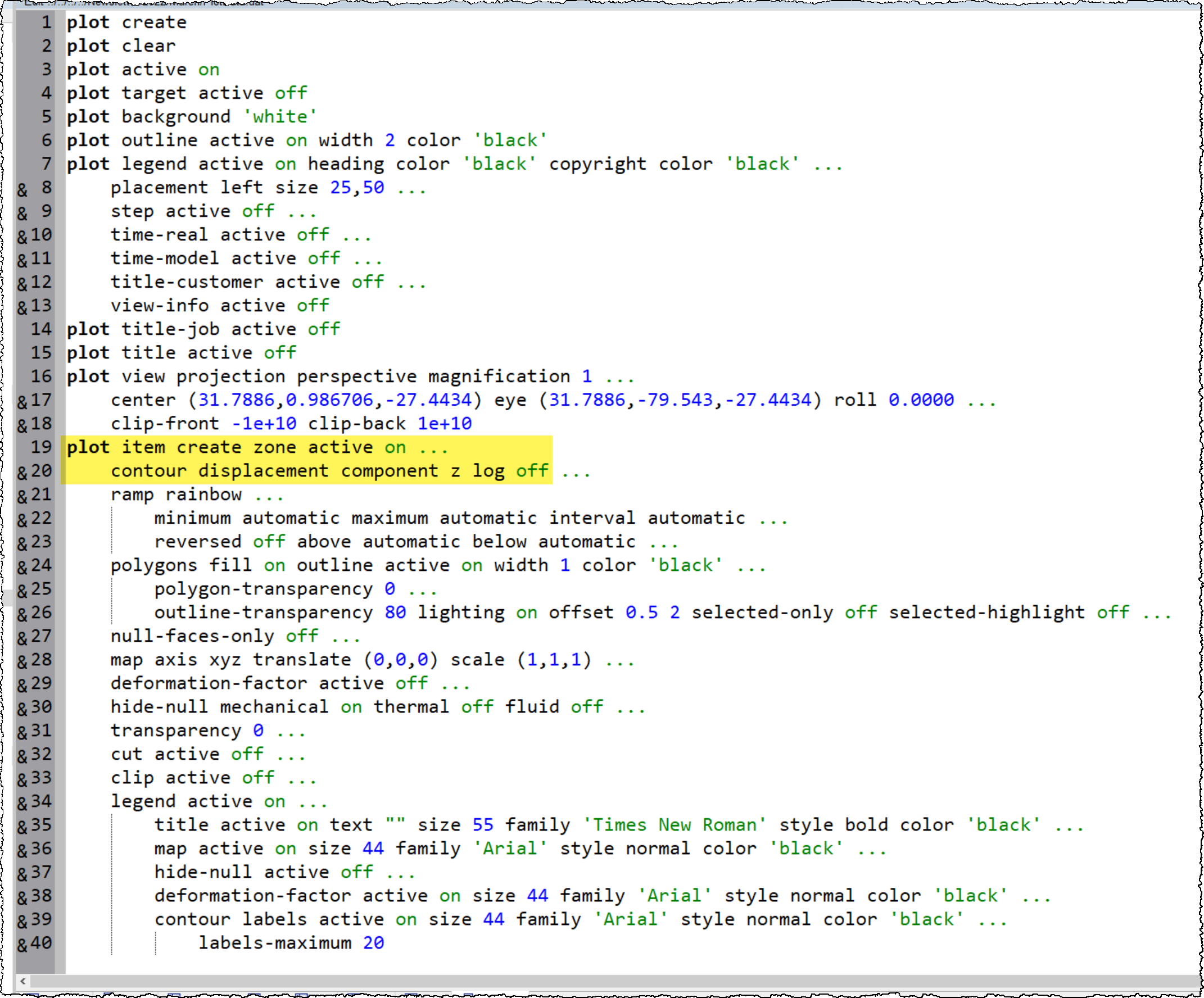Click 'transparency 0' line 31
Viewport: 1204px width, 998px height.
coord(209,731)
